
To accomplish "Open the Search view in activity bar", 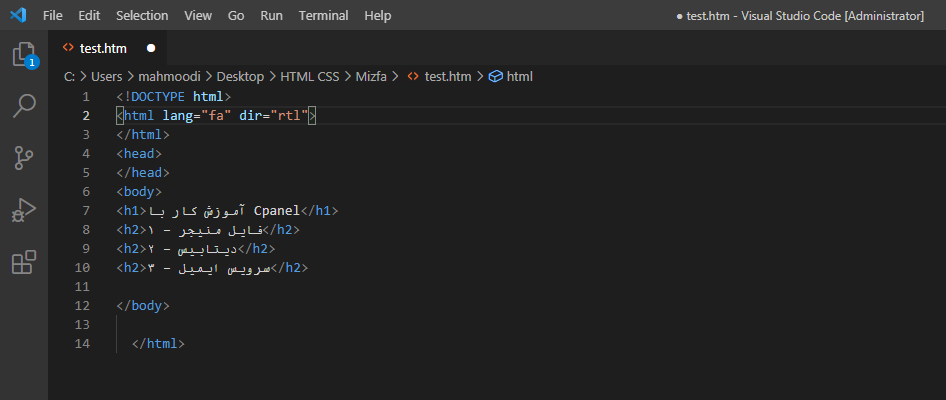I will [x=24, y=106].
